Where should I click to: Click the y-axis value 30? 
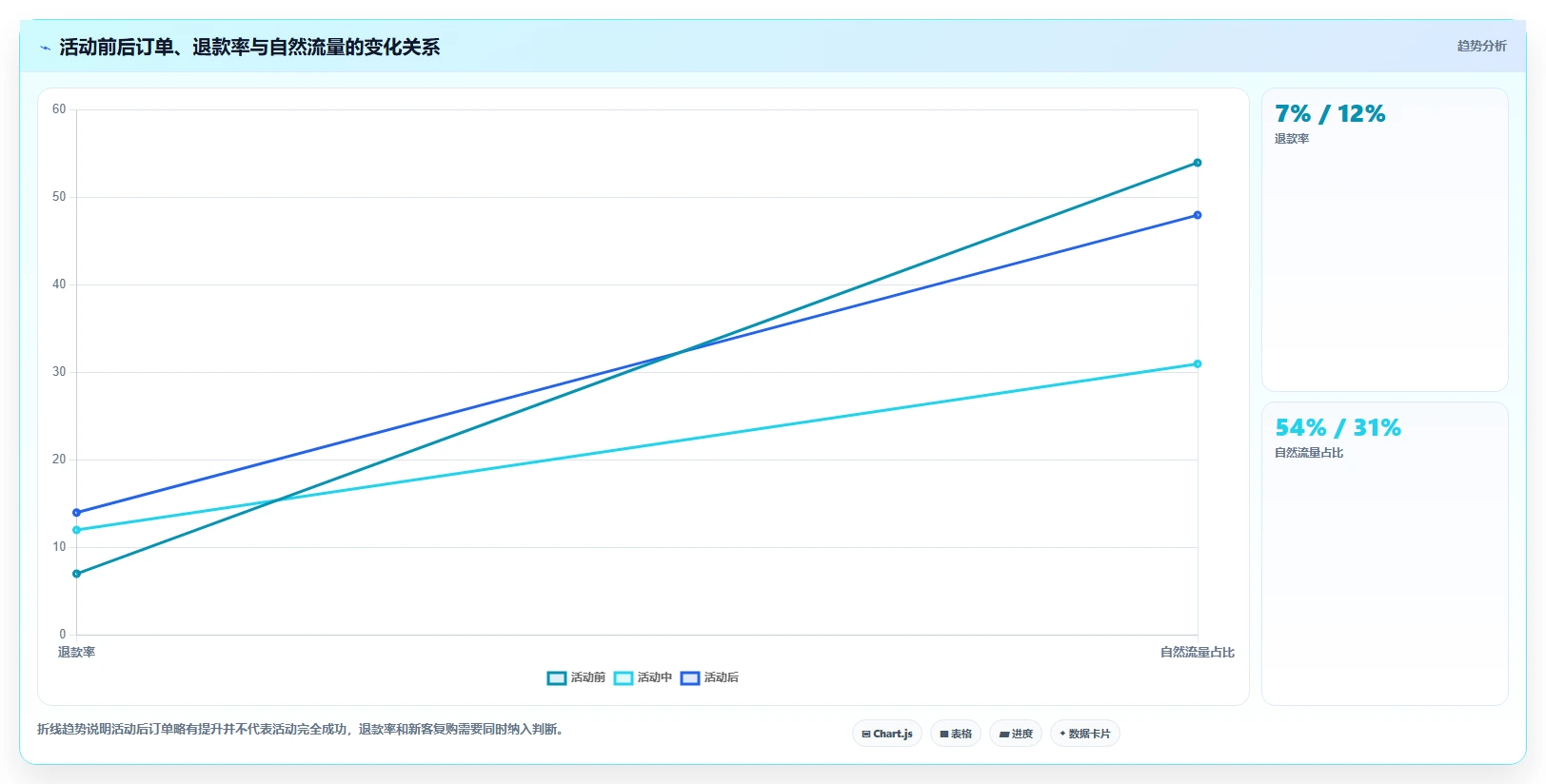pyautogui.click(x=59, y=372)
